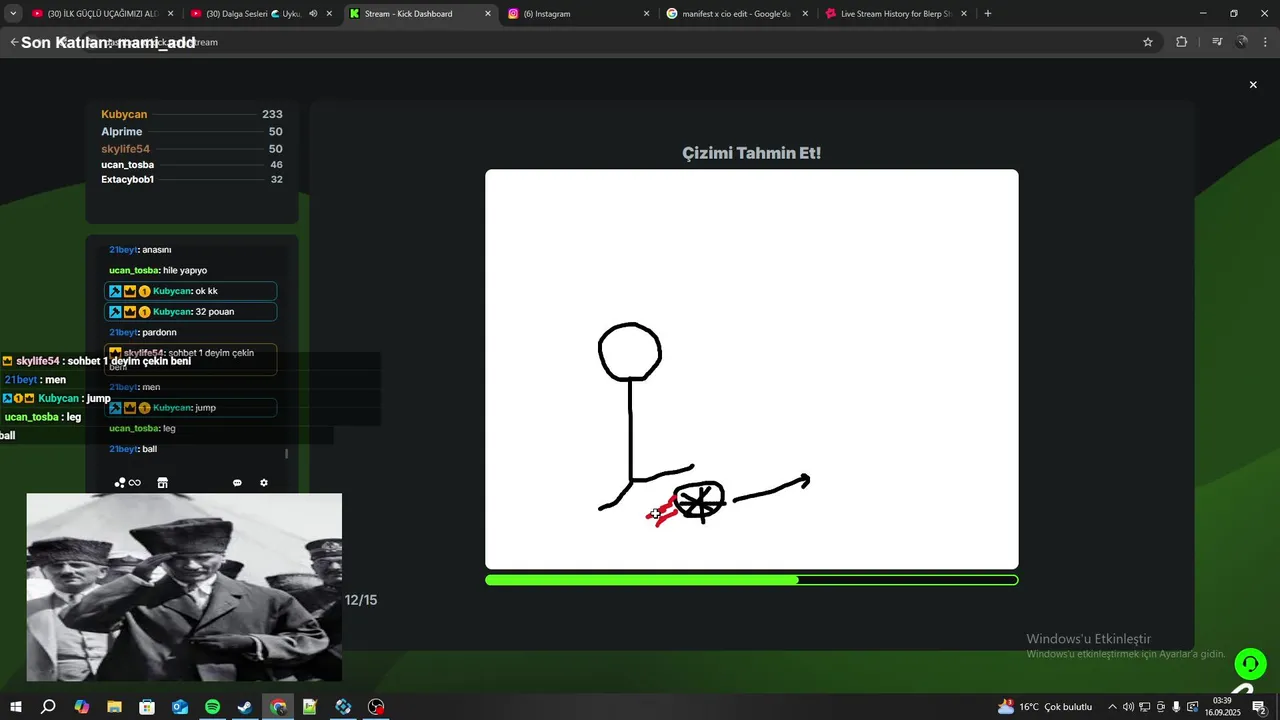Open the Windows notification center icon

click(x=1260, y=707)
